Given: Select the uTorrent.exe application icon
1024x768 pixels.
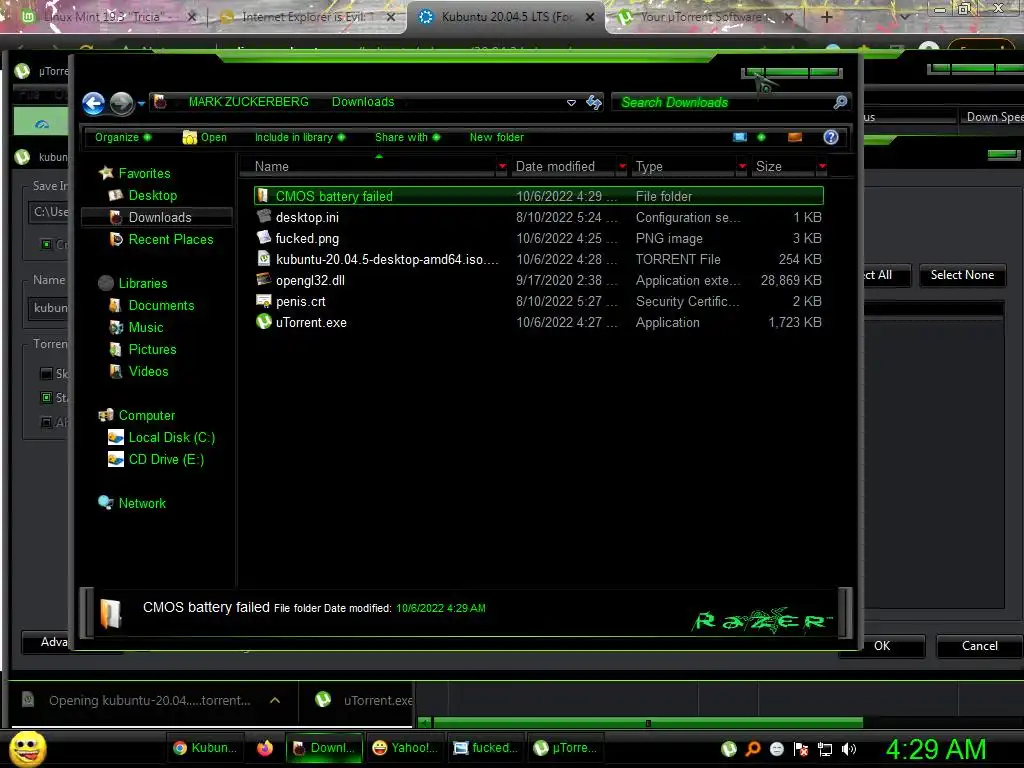Looking at the screenshot, I should [264, 321].
